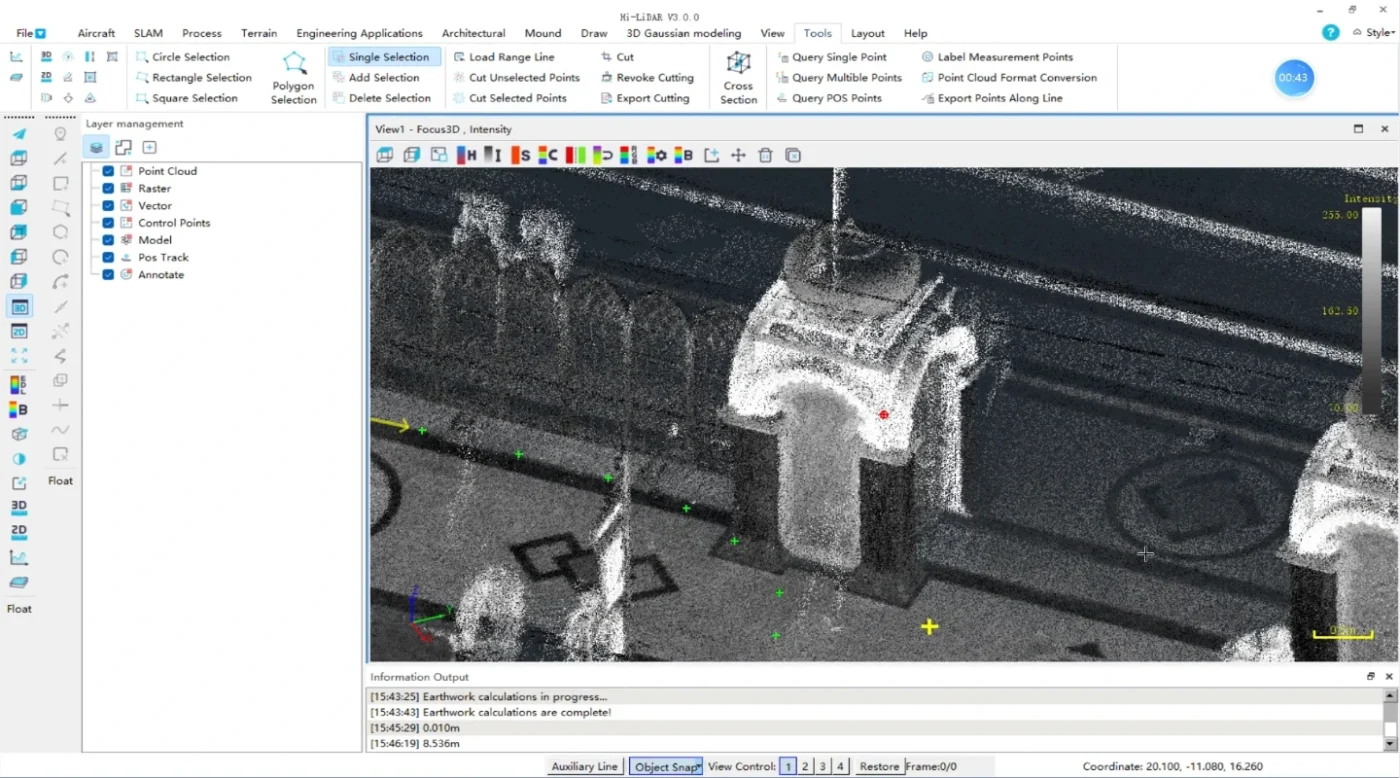Screen dimensions: 1400x778
Task: Select view control number 4
Action: 840,766
